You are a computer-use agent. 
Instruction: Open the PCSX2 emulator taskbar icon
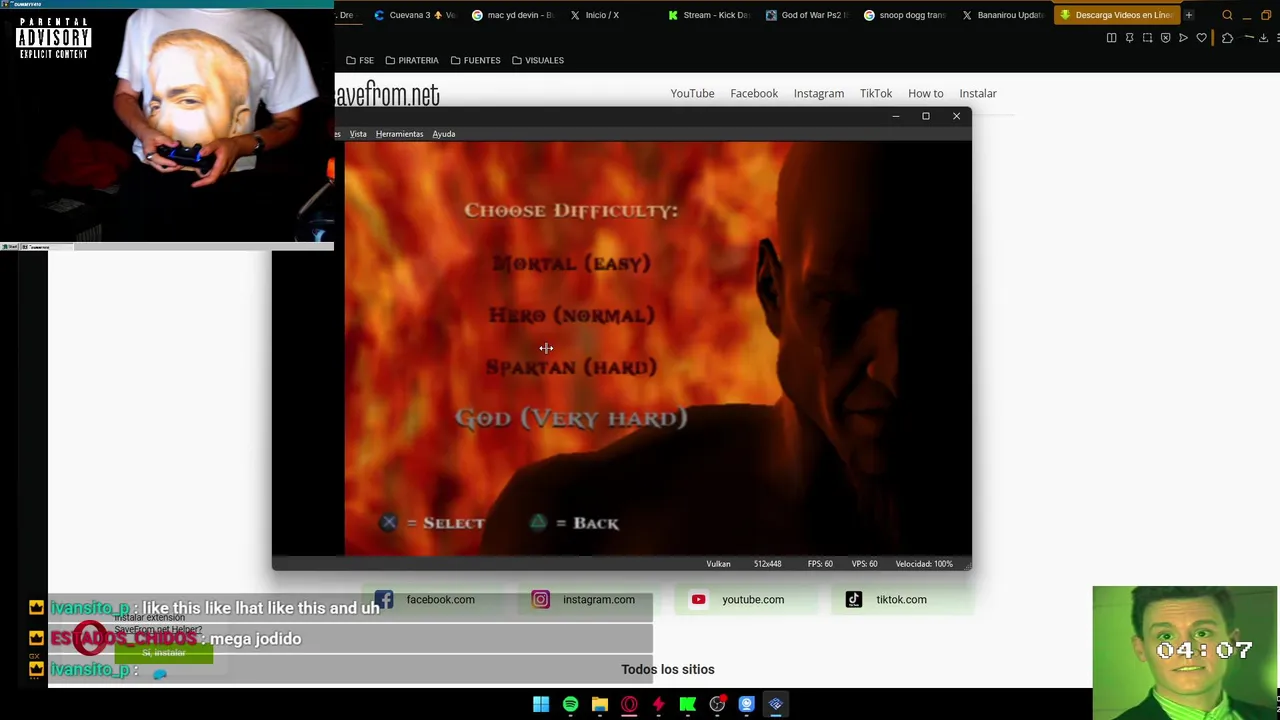[776, 704]
